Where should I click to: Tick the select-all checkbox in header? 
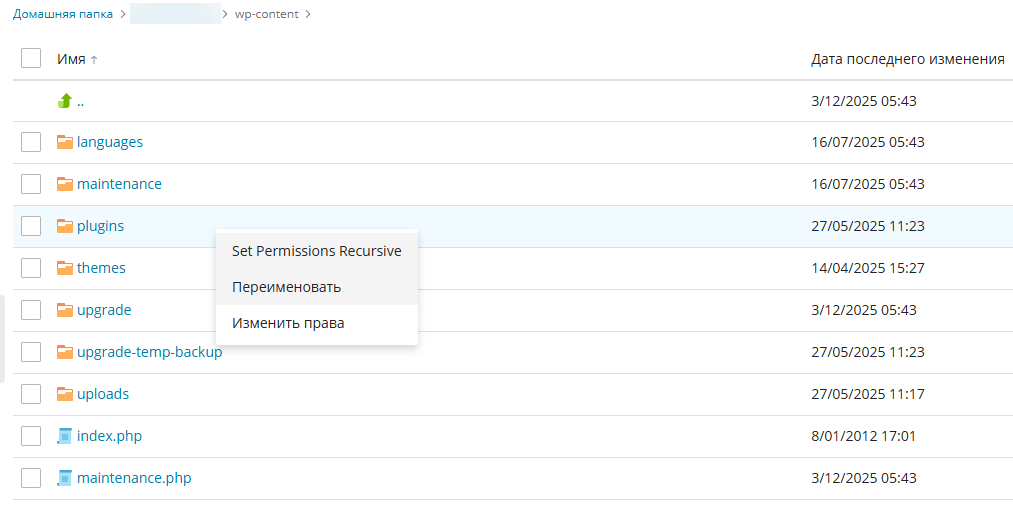(x=31, y=59)
